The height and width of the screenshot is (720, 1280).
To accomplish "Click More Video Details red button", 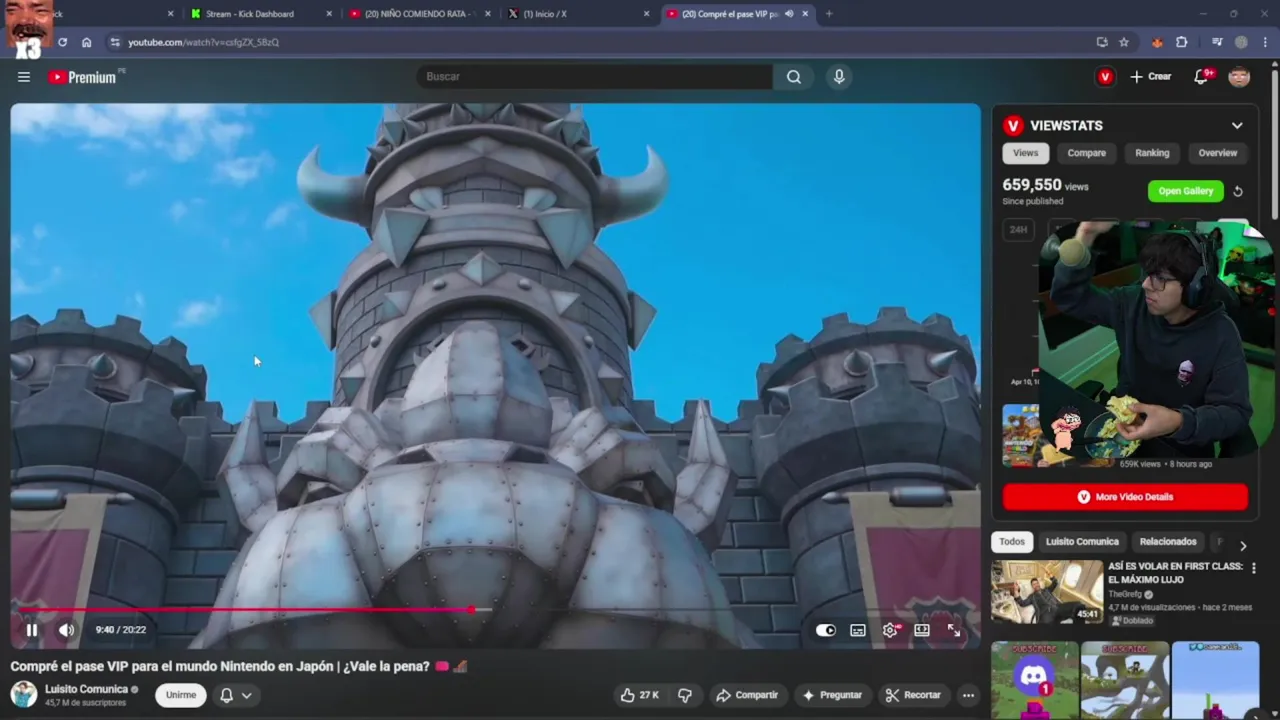I will click(x=1125, y=497).
